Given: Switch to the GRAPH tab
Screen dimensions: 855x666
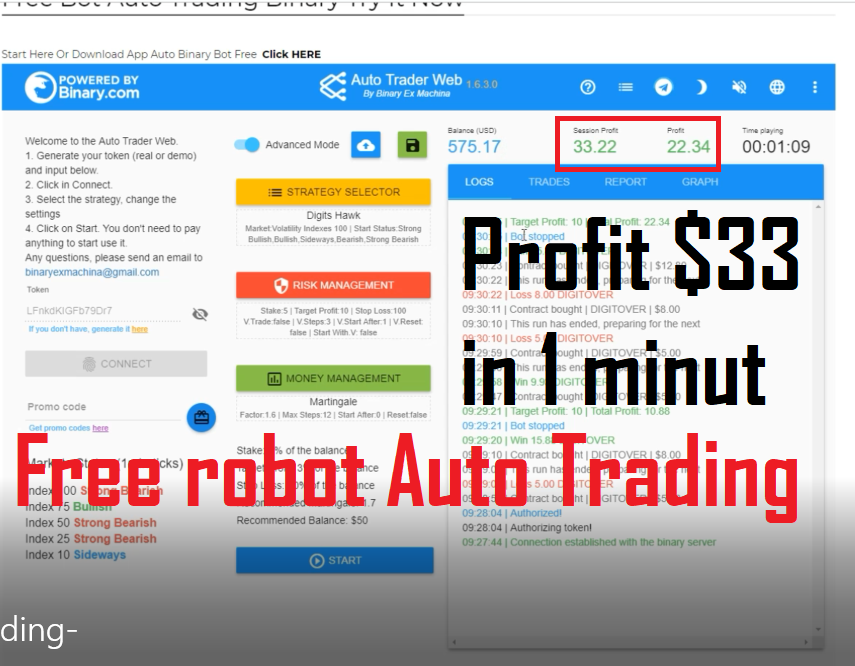Looking at the screenshot, I should (700, 182).
